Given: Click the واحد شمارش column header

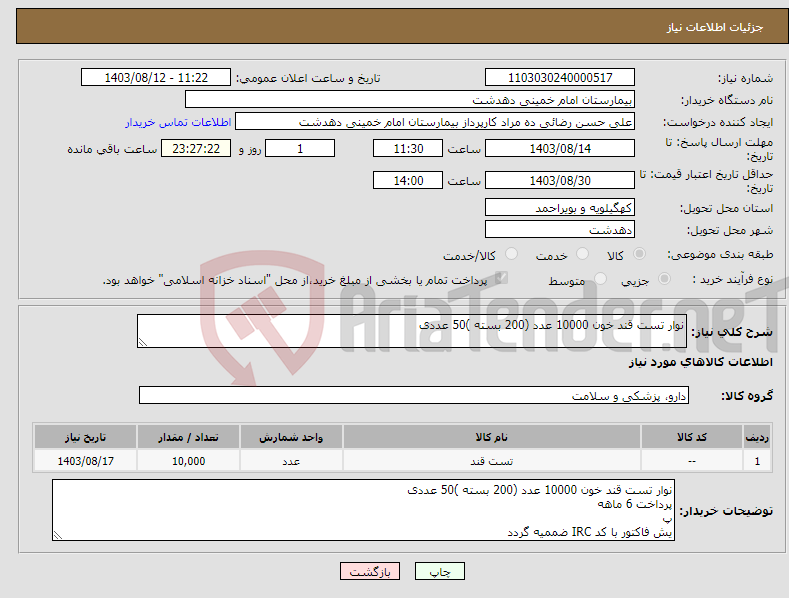Looking at the screenshot, I should (x=291, y=437).
